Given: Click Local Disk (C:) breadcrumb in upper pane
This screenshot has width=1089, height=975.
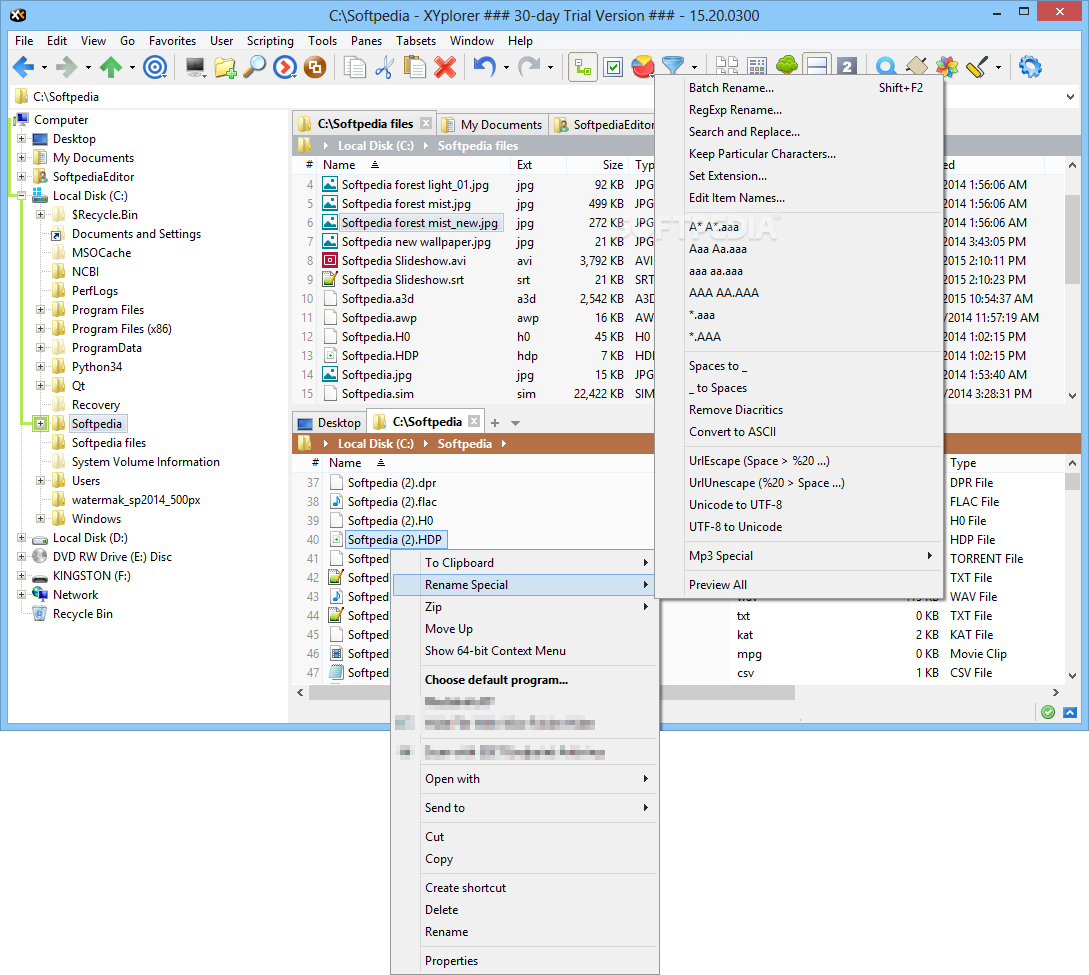Looking at the screenshot, I should tap(376, 146).
